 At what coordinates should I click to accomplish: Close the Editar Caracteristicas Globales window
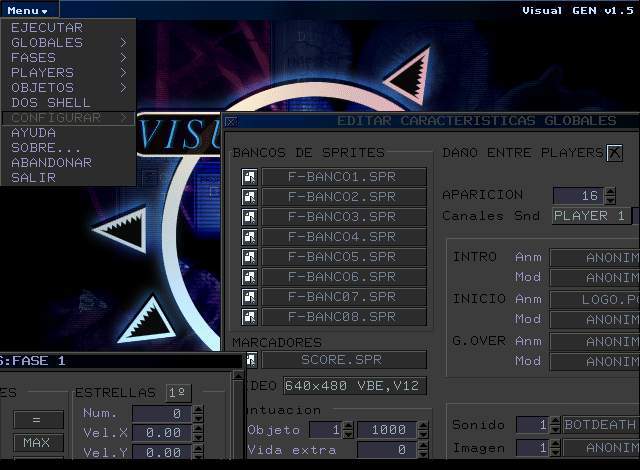click(x=231, y=121)
